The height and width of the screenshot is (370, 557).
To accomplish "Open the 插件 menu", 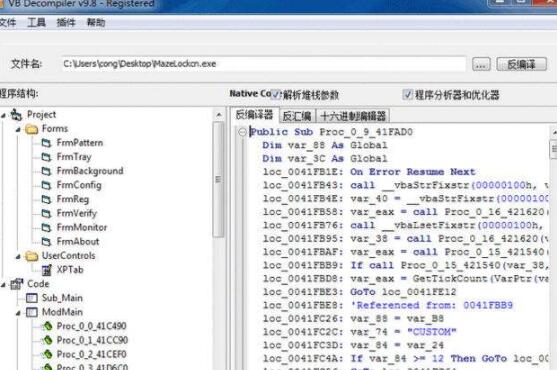I will [66, 23].
